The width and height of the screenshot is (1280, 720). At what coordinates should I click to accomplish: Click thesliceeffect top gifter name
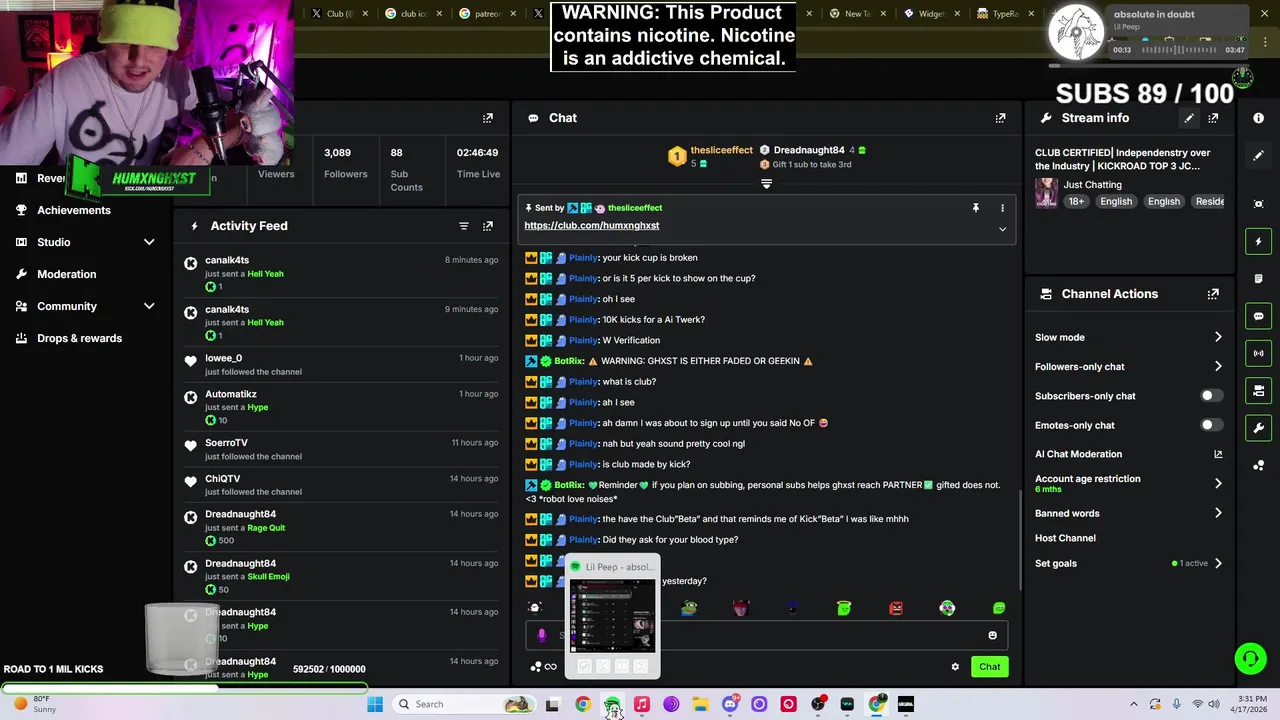point(721,150)
